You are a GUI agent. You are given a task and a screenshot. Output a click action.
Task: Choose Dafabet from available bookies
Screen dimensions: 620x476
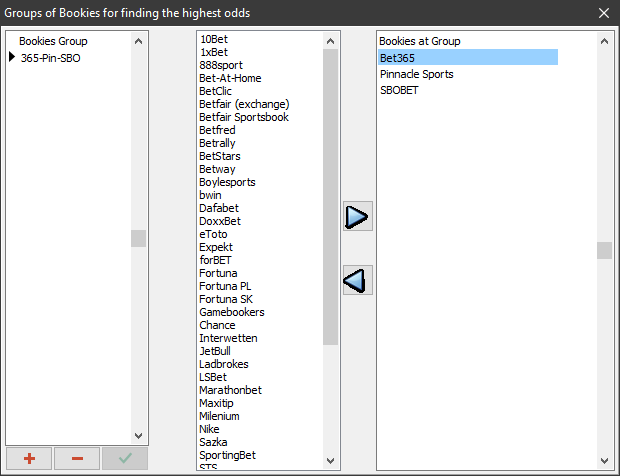click(x=219, y=208)
